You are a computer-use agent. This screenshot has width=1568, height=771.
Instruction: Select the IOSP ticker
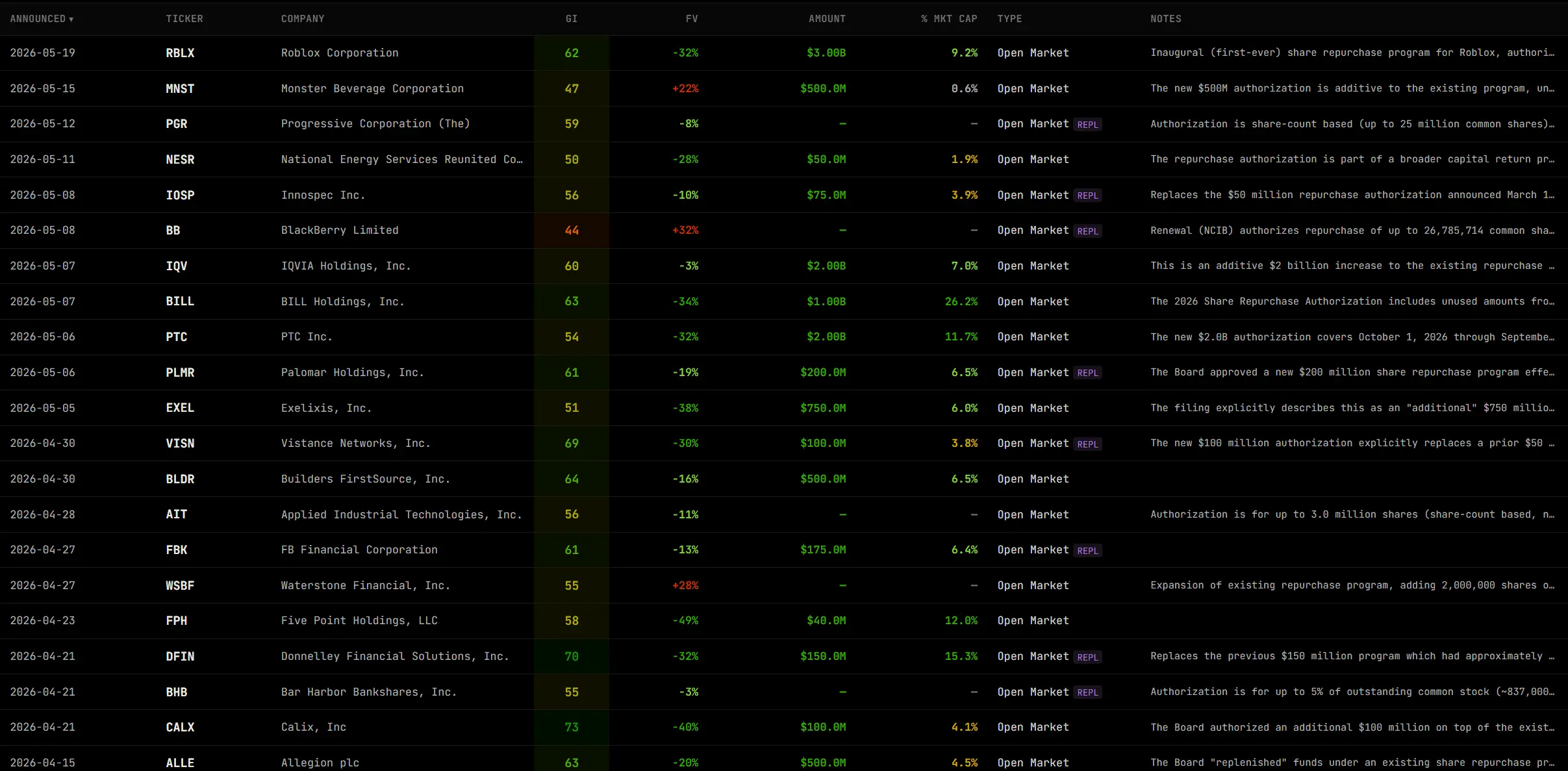tap(180, 196)
